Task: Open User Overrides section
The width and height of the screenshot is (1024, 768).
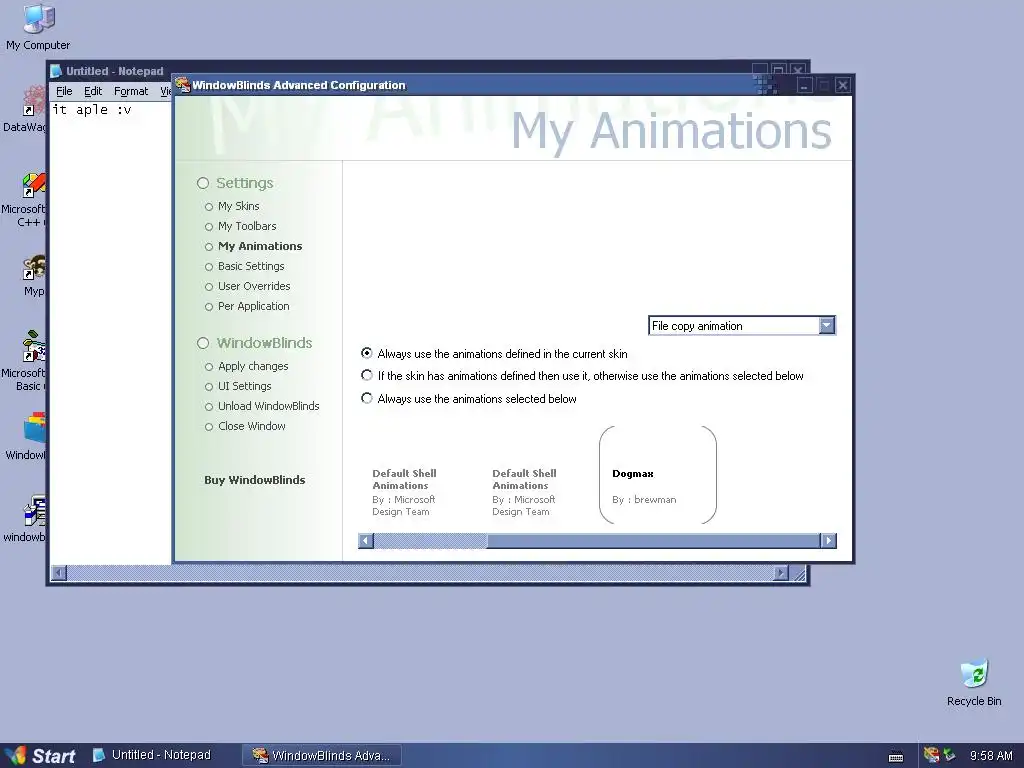Action: 254,286
